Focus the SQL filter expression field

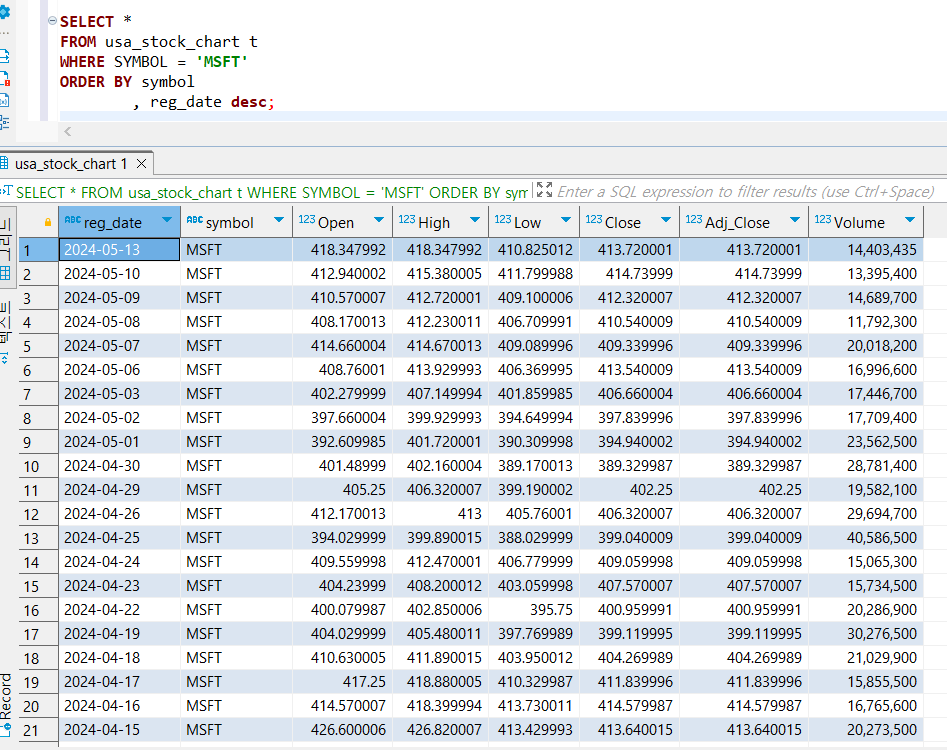tap(745, 192)
